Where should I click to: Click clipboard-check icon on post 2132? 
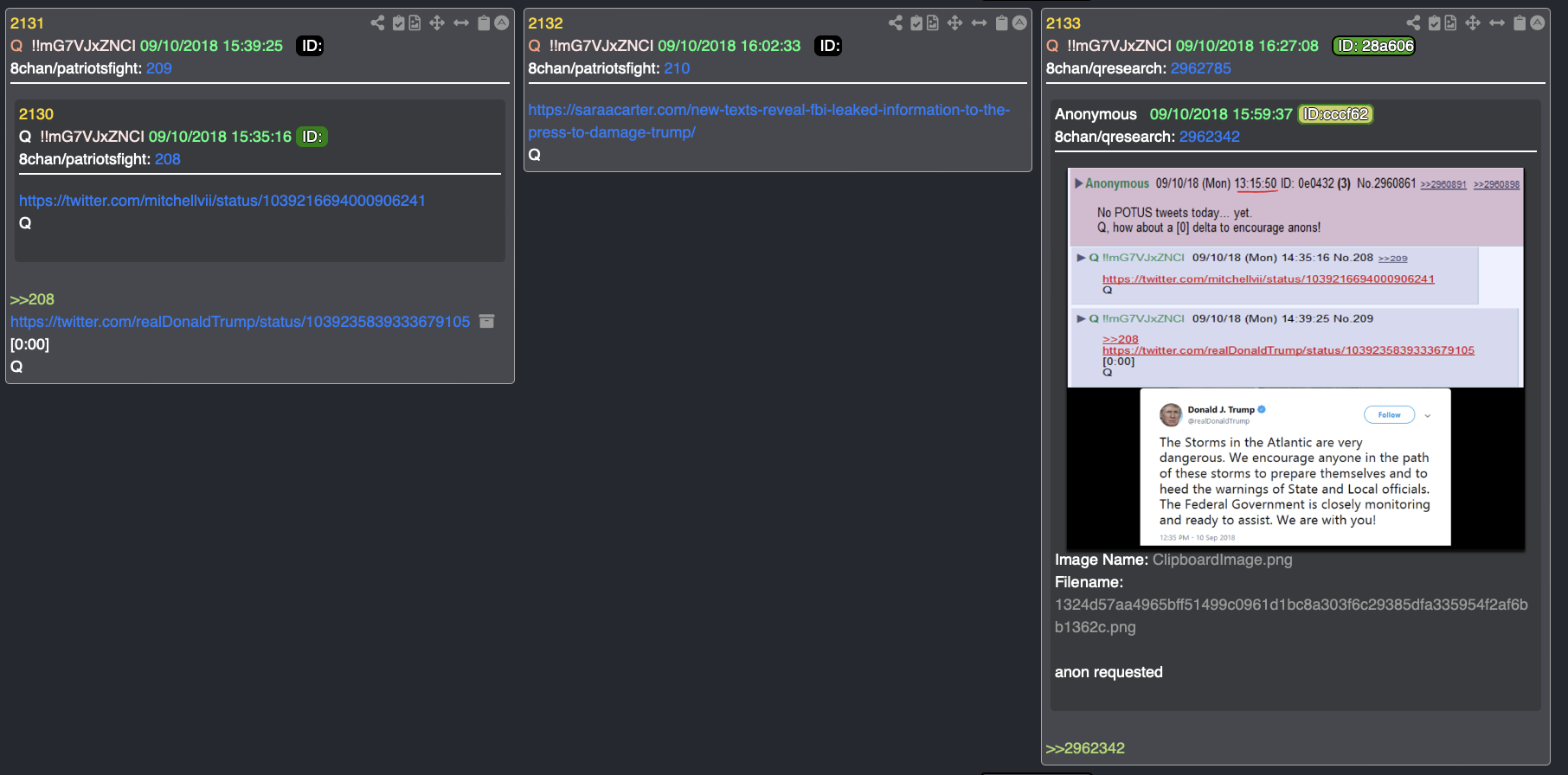[916, 23]
